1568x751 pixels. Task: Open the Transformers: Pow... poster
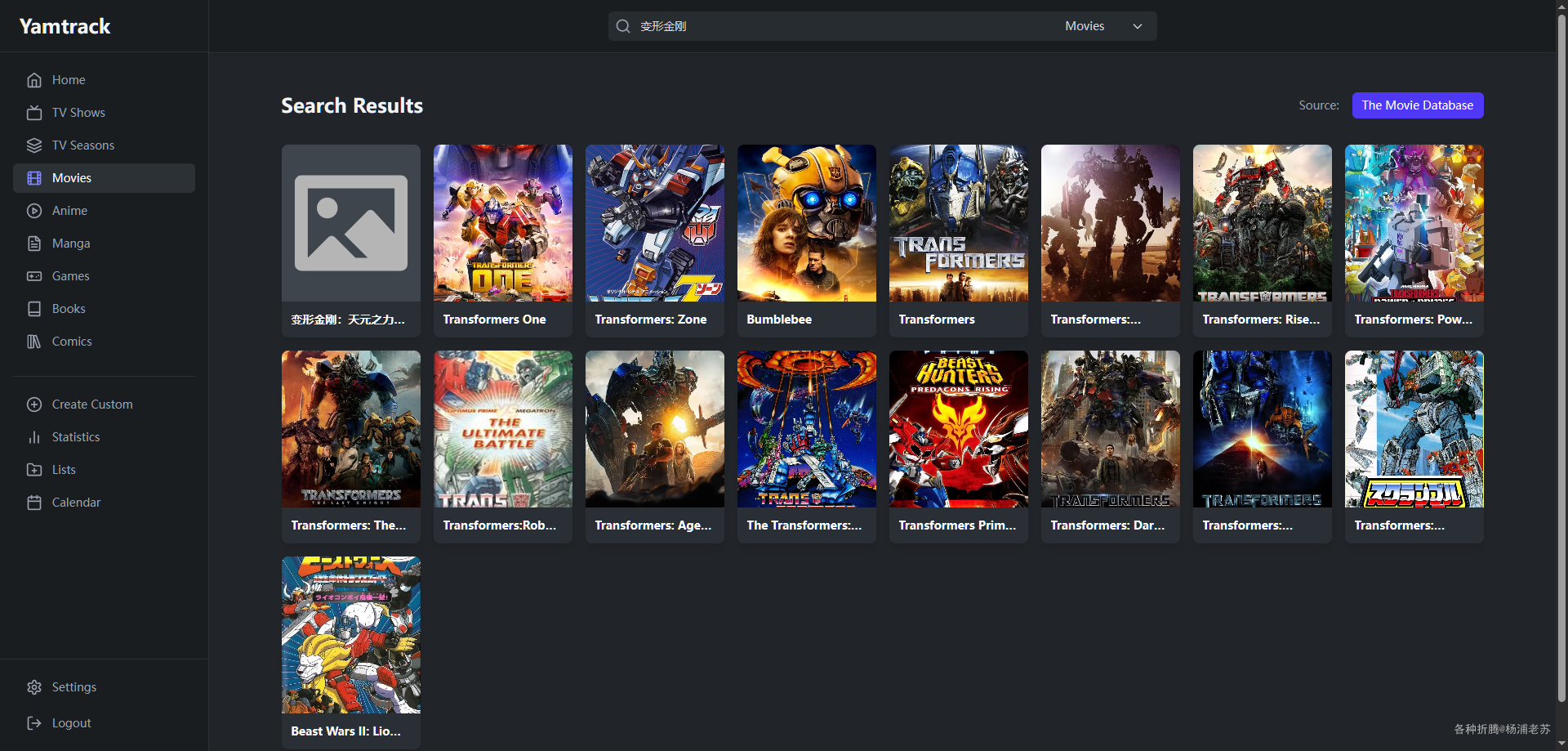click(1414, 223)
